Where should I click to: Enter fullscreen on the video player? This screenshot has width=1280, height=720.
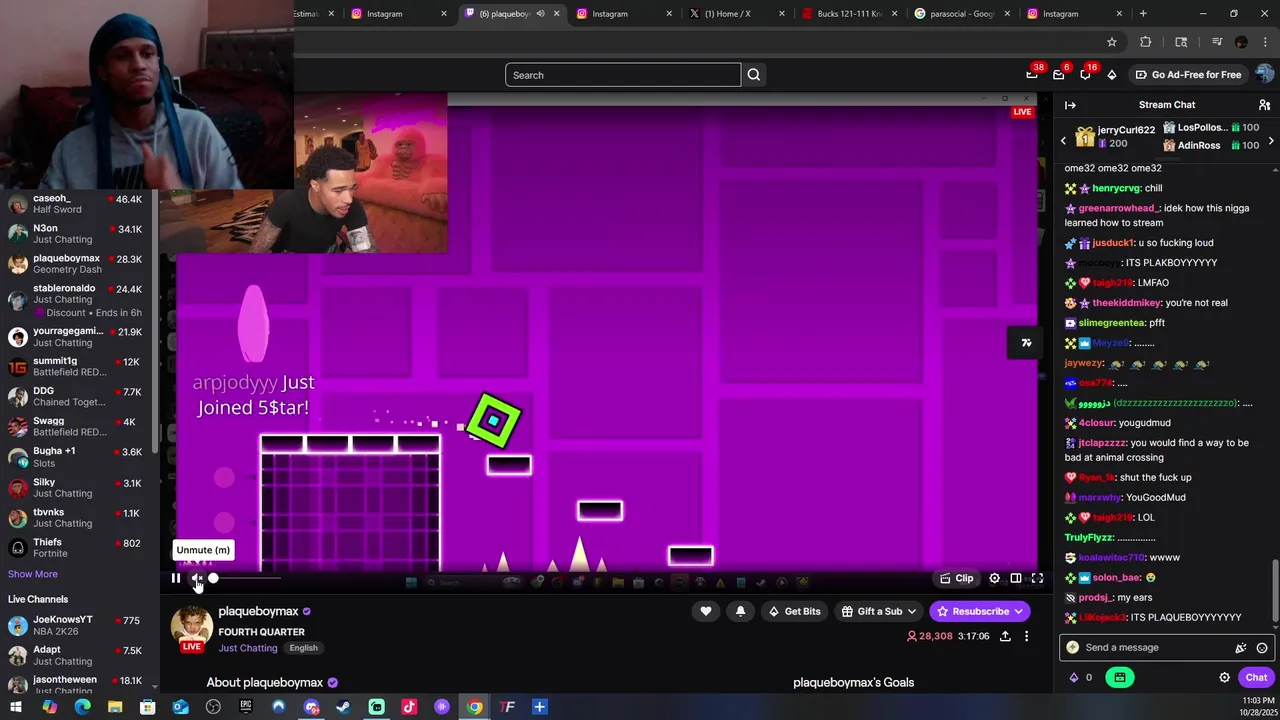pyautogui.click(x=1037, y=578)
